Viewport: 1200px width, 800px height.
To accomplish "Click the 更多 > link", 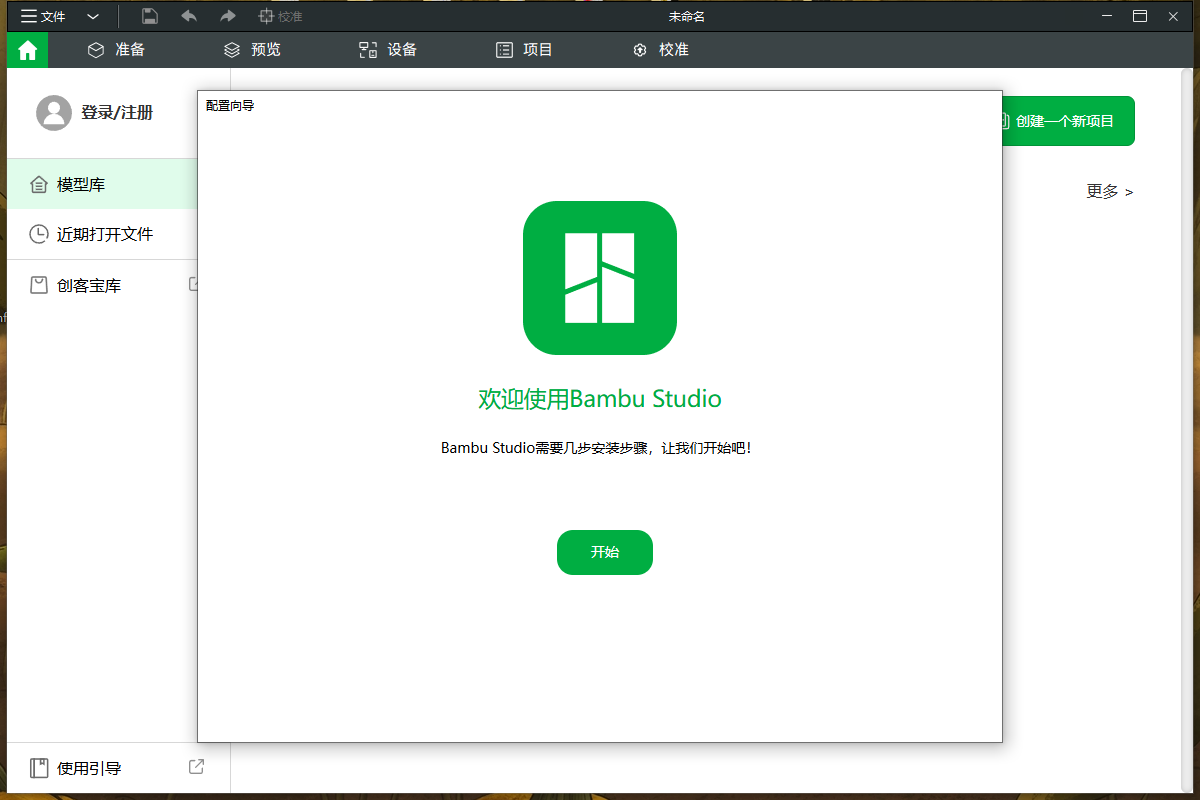I will click(x=1110, y=191).
